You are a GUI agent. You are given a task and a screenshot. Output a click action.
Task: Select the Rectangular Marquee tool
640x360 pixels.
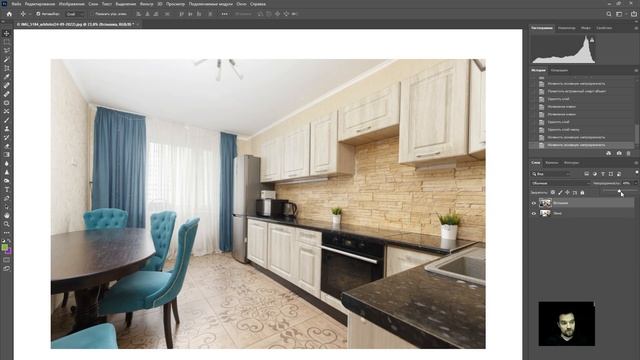7,42
